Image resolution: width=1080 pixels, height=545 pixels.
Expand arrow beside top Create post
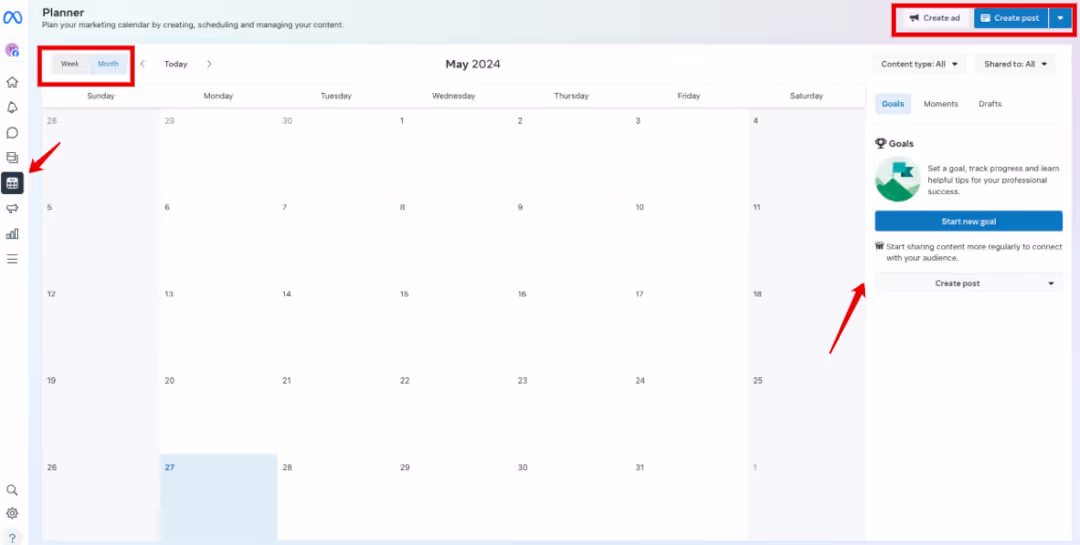1059,18
